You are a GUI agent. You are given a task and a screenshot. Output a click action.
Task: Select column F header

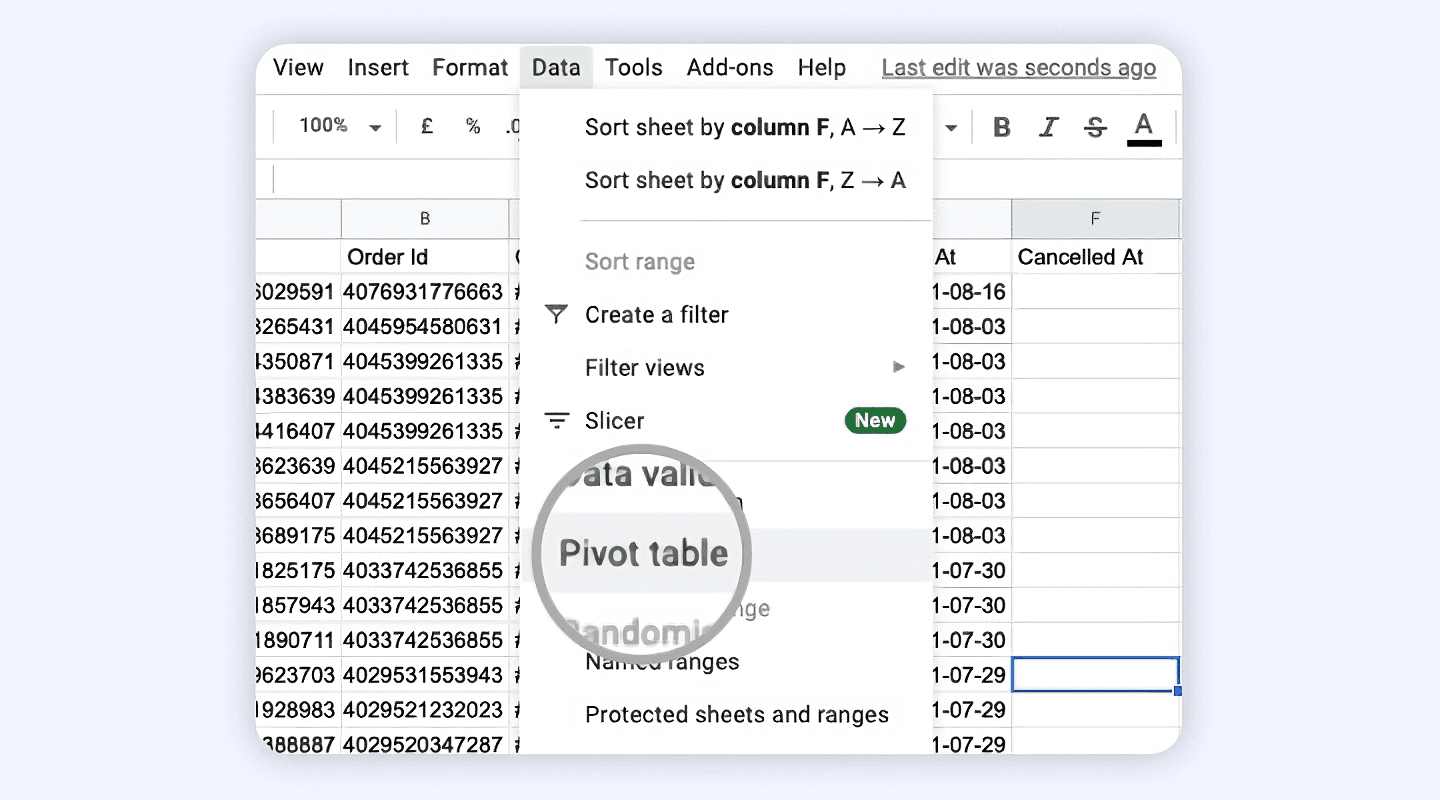(x=1095, y=218)
